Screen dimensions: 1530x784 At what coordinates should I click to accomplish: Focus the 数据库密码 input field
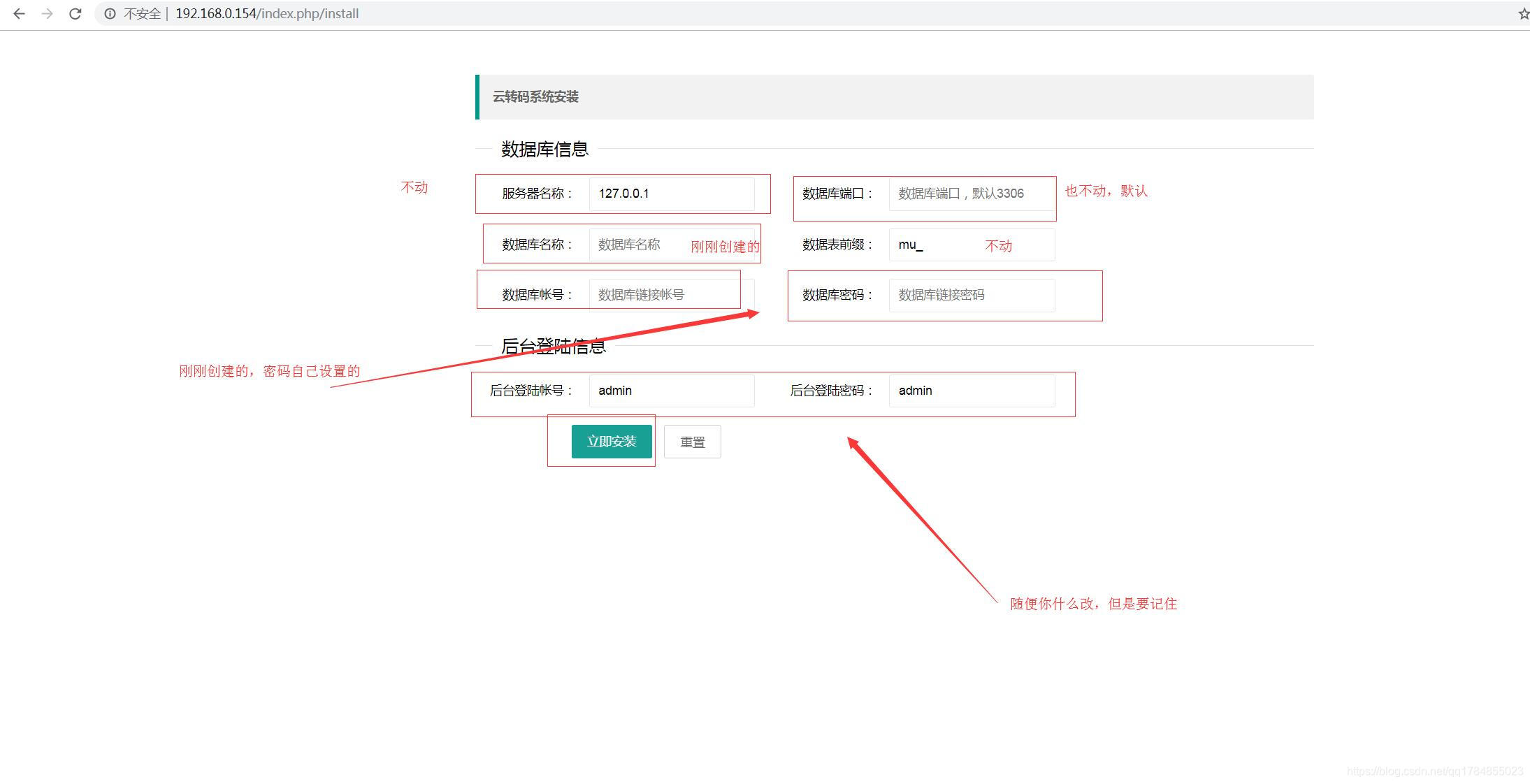[971, 295]
